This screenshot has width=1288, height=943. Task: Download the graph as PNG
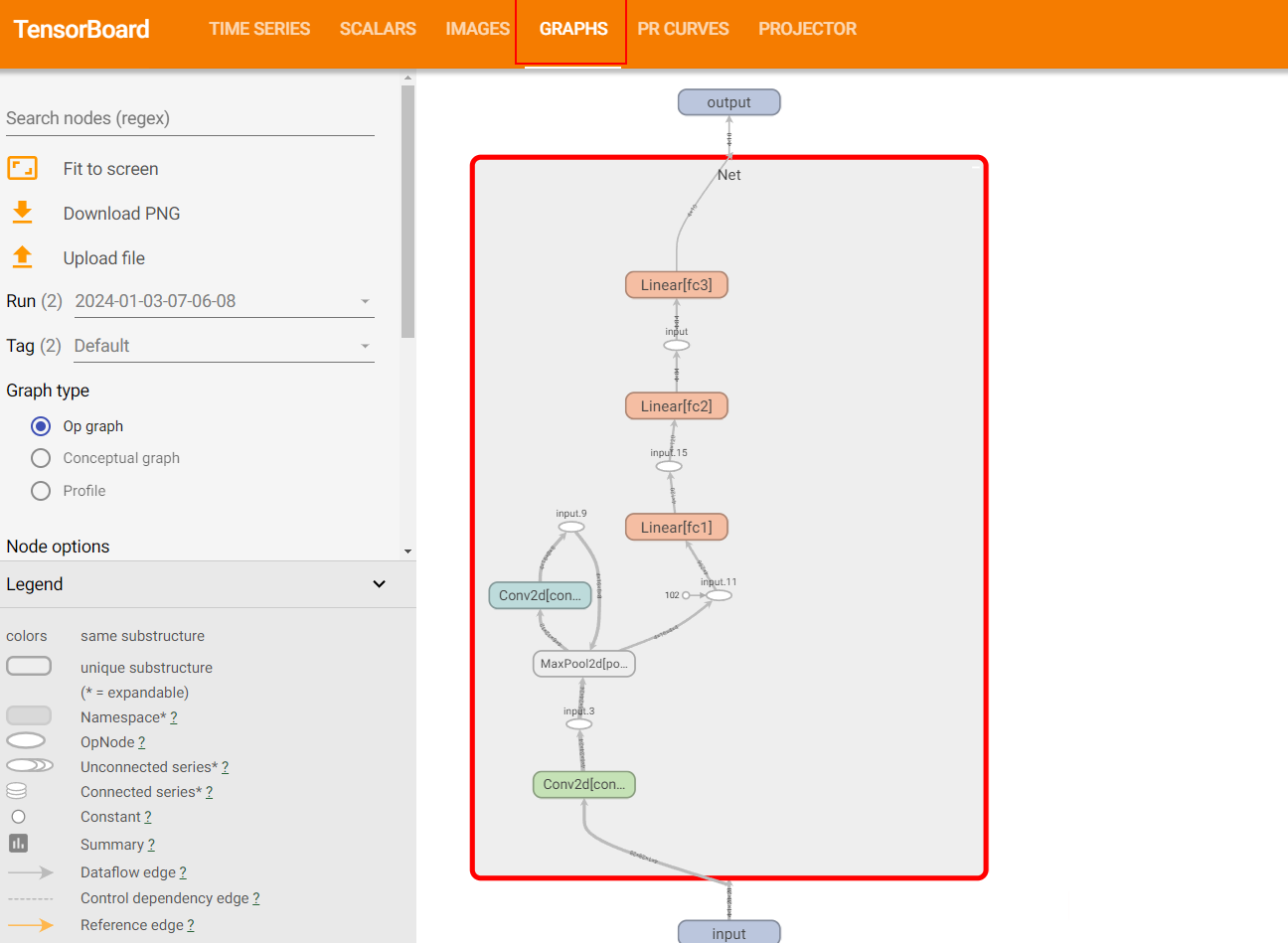(x=22, y=213)
